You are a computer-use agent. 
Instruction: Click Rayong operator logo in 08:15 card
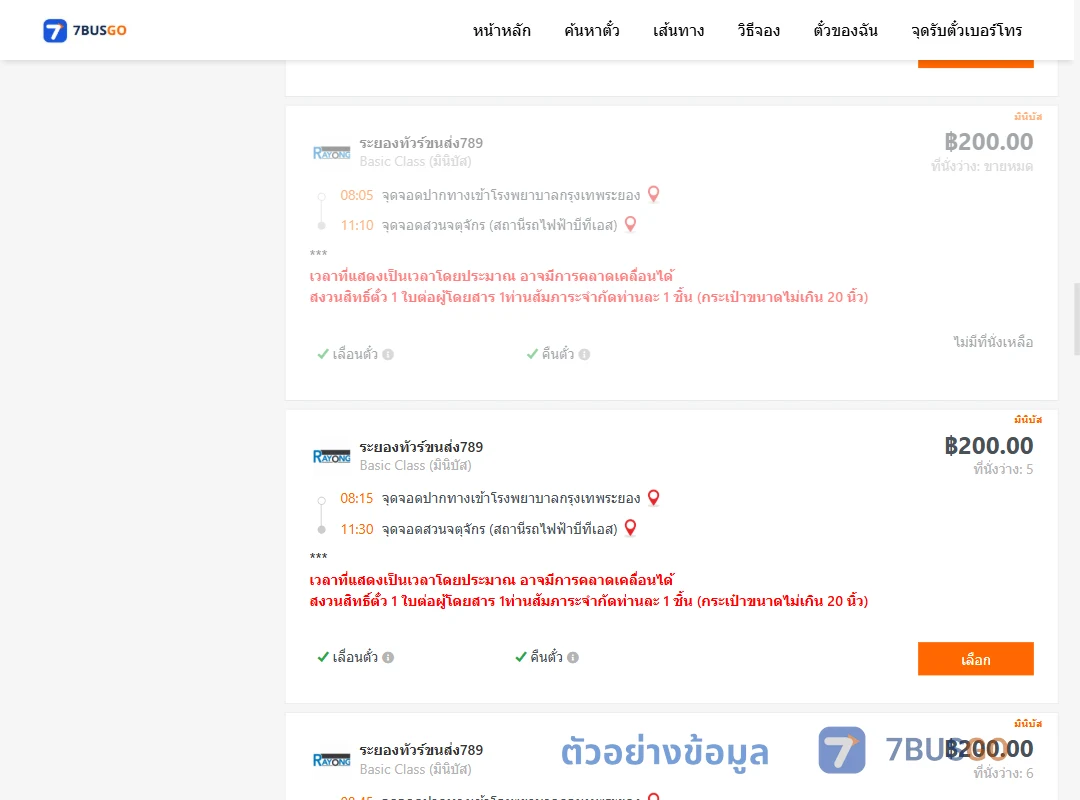click(x=331, y=456)
